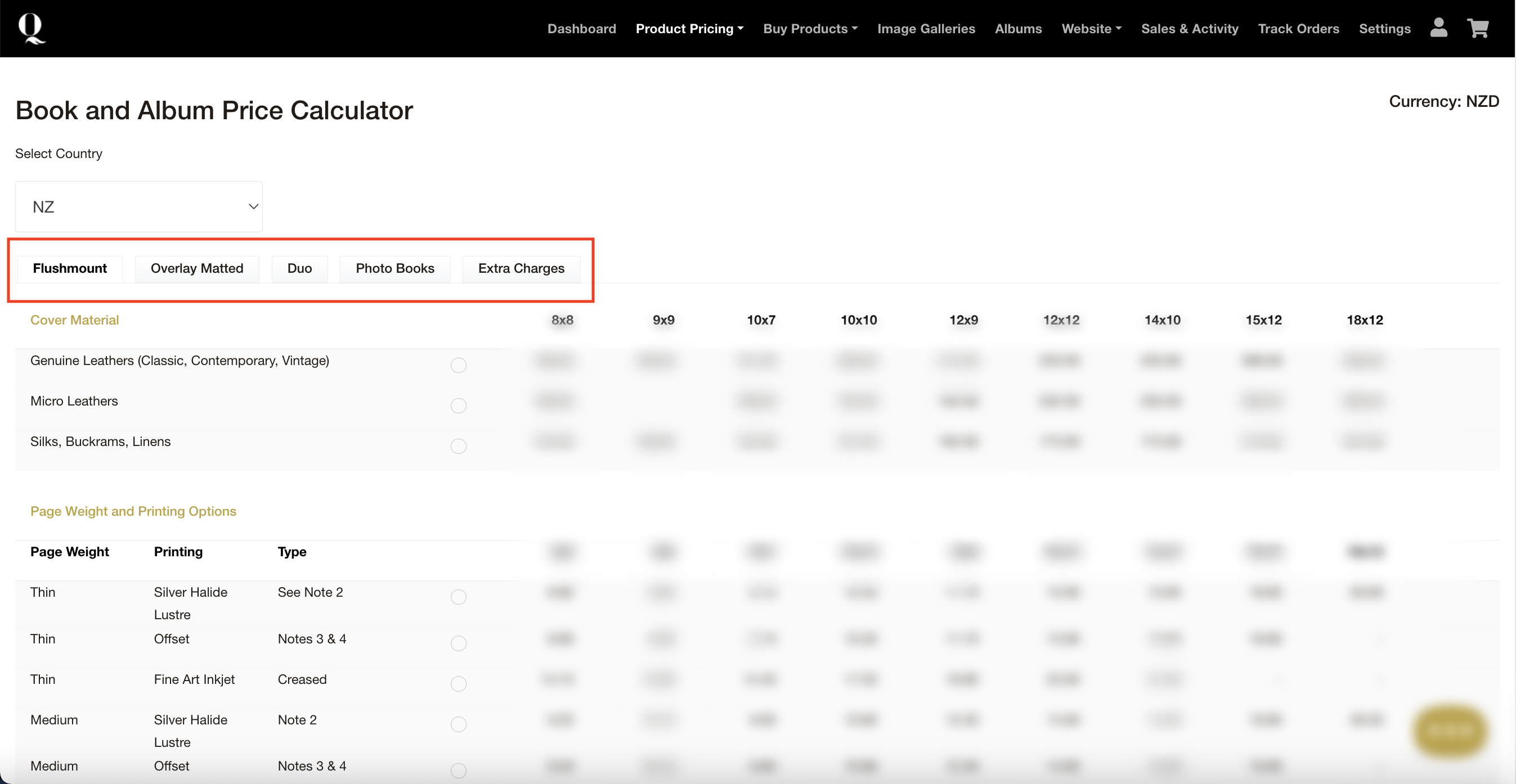Go to Dashboard

pos(581,29)
